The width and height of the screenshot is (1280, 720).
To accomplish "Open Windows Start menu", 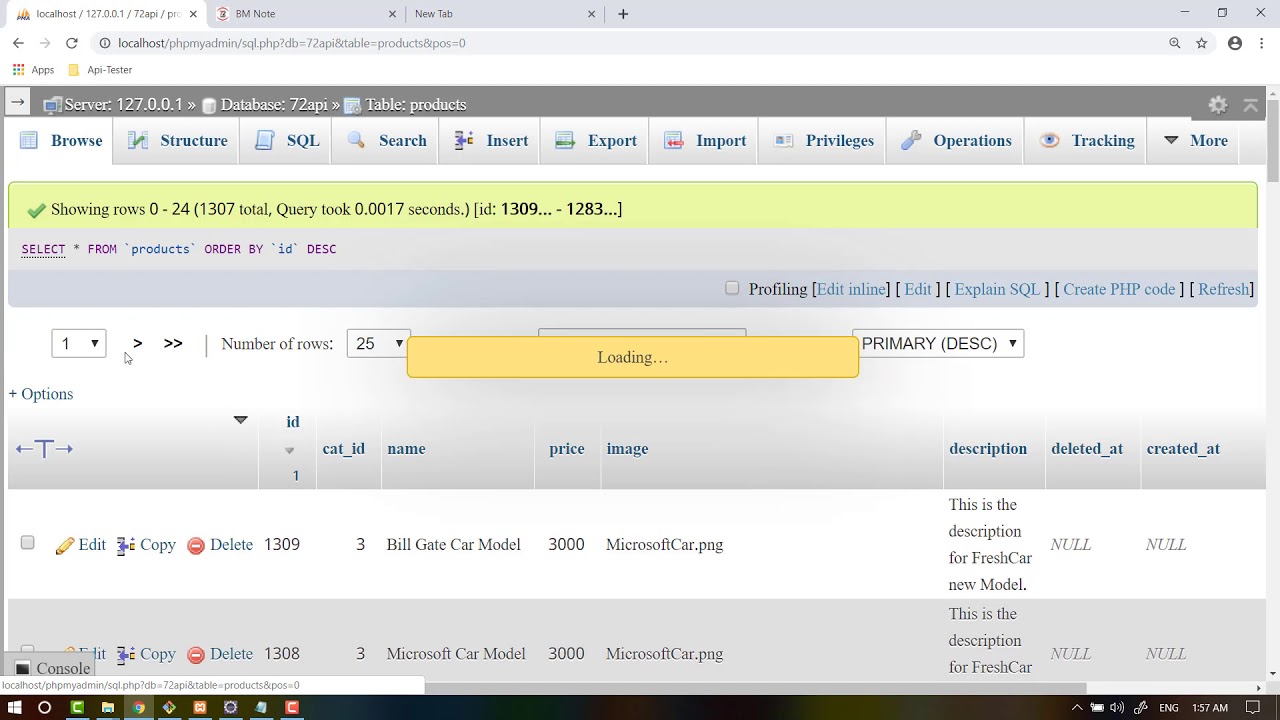I will point(15,707).
